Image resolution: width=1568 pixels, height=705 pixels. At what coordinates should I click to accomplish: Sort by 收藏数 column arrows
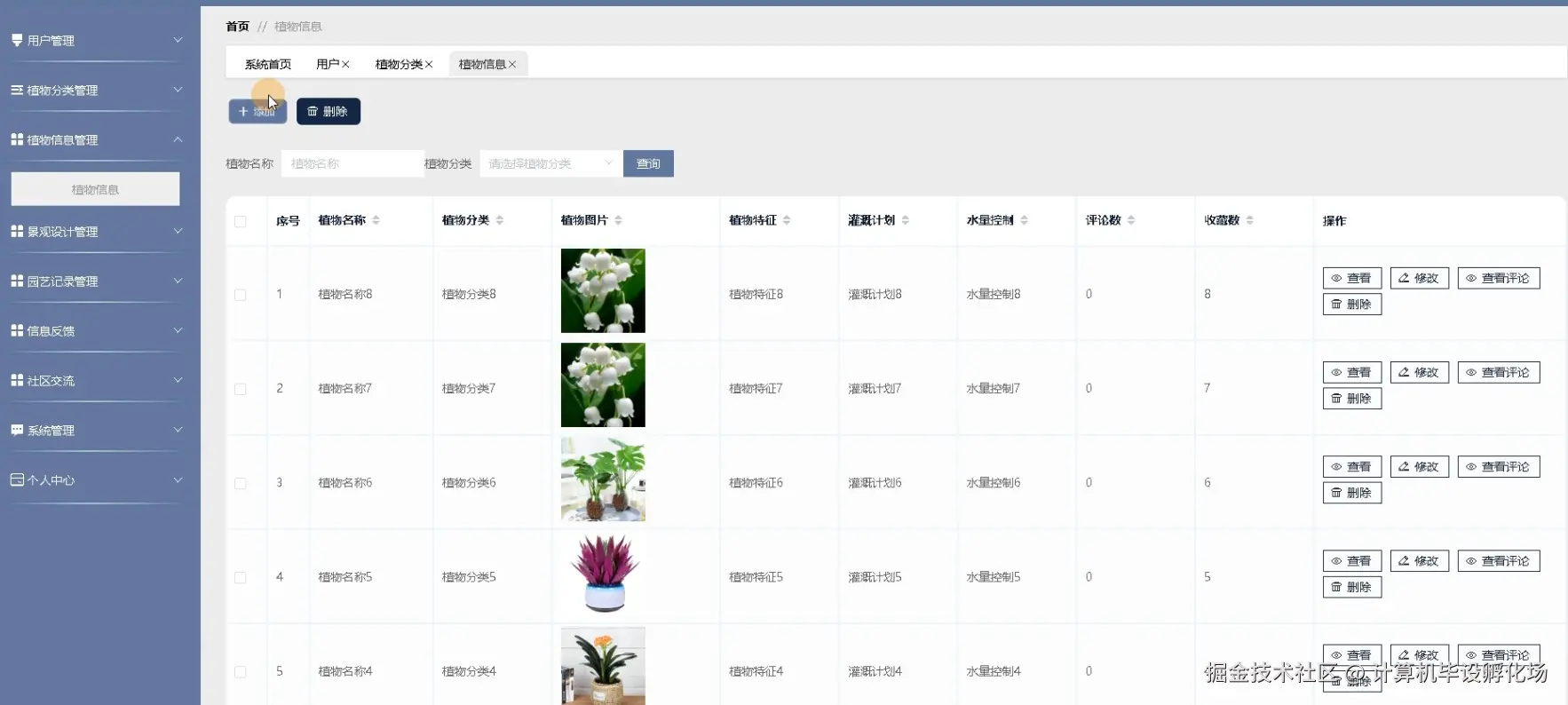(1249, 220)
